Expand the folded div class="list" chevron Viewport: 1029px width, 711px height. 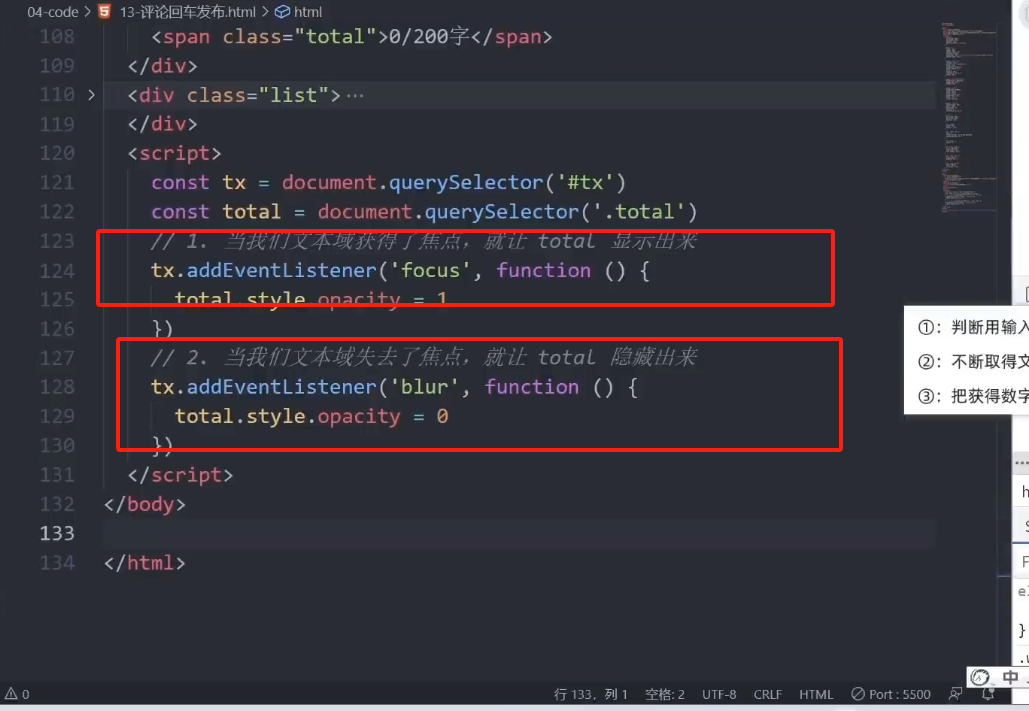[x=91, y=95]
